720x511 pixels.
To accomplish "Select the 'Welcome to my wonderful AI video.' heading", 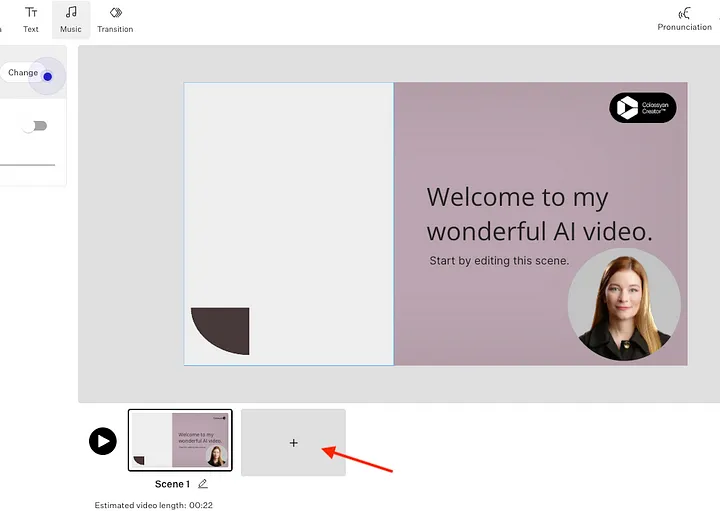I will pyautogui.click(x=539, y=214).
